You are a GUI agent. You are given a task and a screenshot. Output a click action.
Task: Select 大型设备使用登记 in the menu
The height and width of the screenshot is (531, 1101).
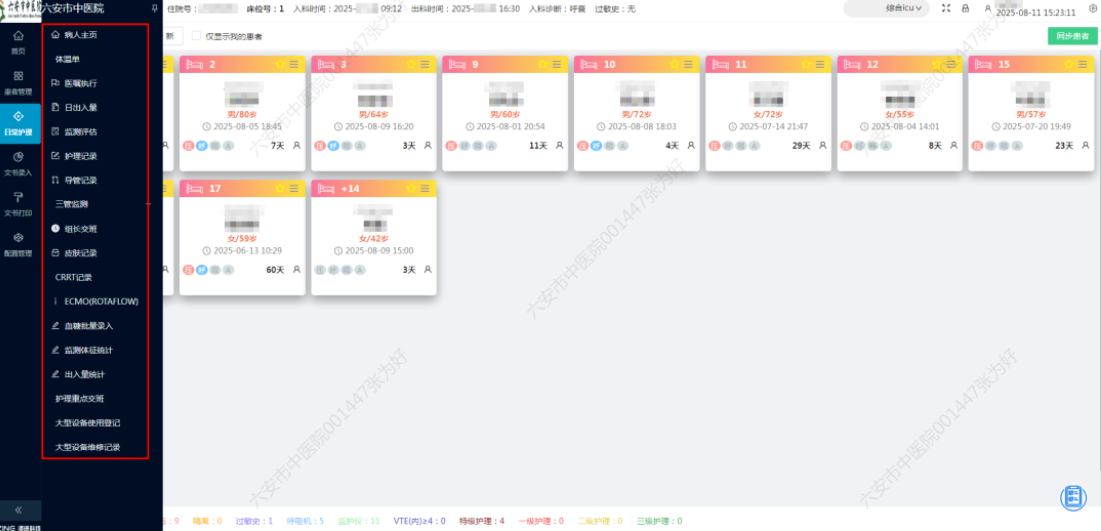click(88, 423)
